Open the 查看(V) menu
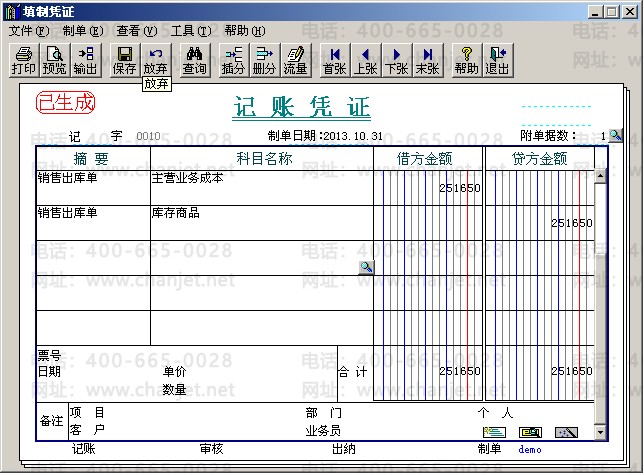The height and width of the screenshot is (473, 643). pyautogui.click(x=137, y=31)
